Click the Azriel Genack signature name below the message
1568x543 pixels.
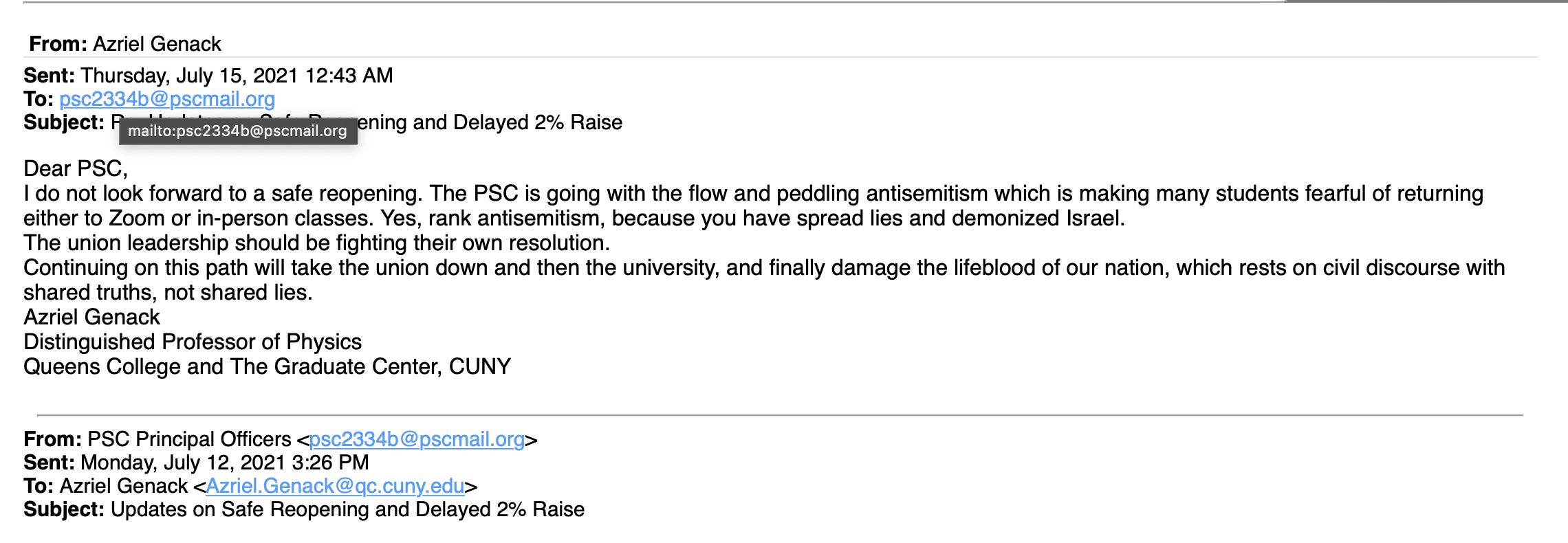pos(91,318)
